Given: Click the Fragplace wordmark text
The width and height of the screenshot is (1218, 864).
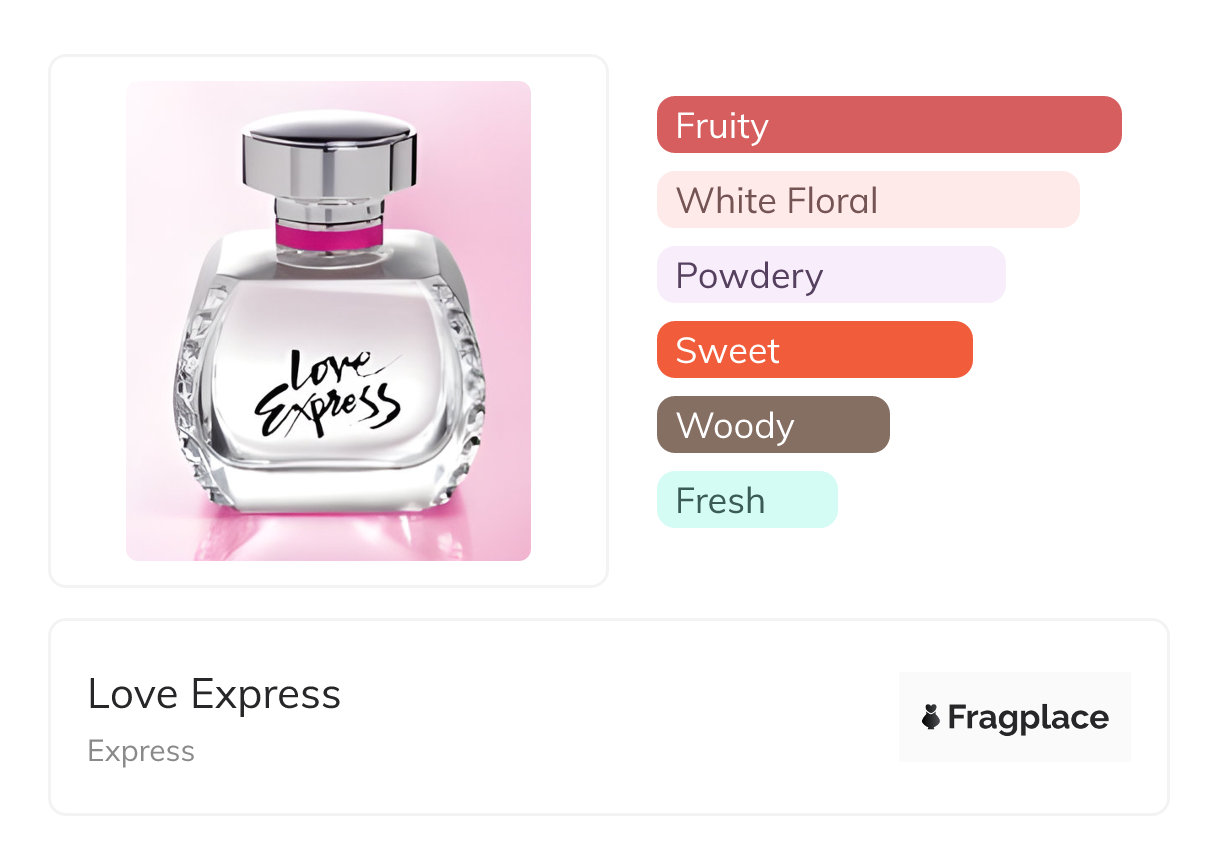Looking at the screenshot, I should click(x=1028, y=717).
